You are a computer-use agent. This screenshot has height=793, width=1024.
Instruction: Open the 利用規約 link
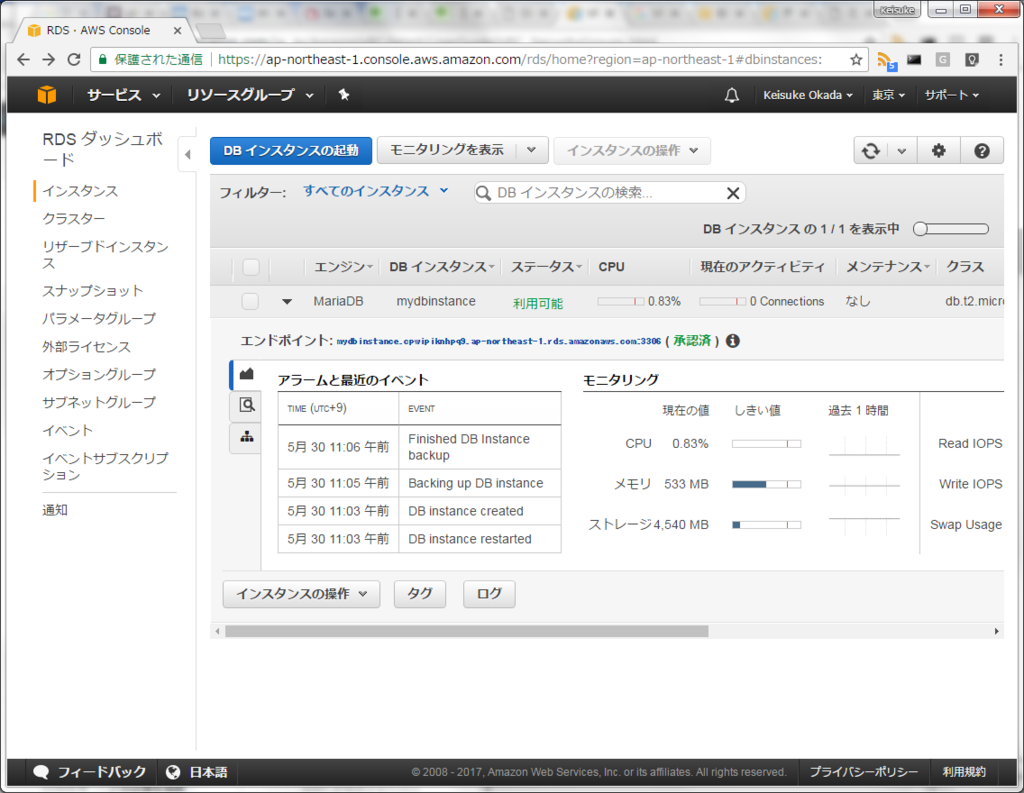point(964,772)
